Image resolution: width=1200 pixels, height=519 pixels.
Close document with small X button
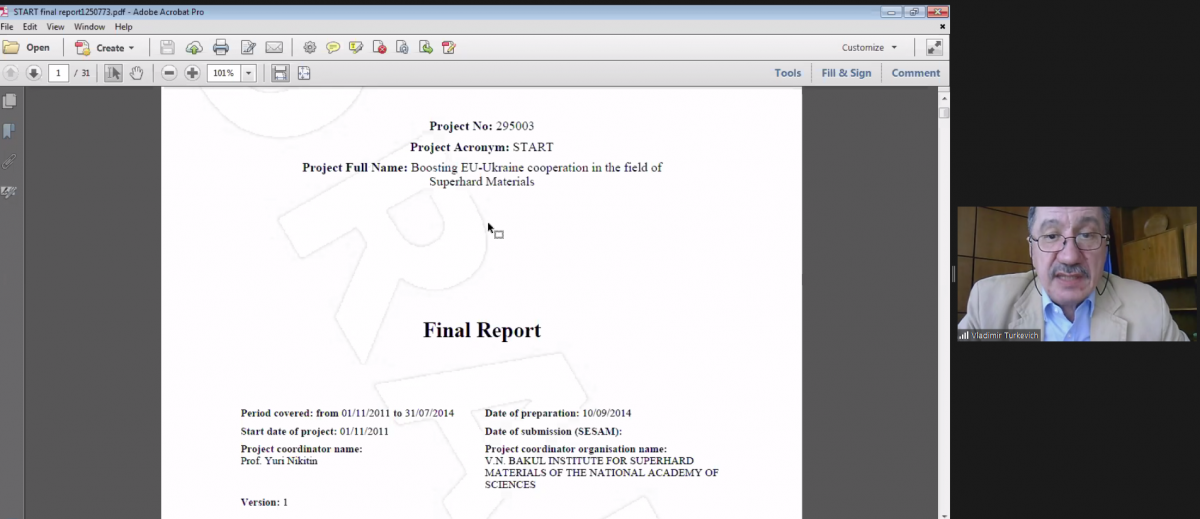pyautogui.click(x=943, y=27)
